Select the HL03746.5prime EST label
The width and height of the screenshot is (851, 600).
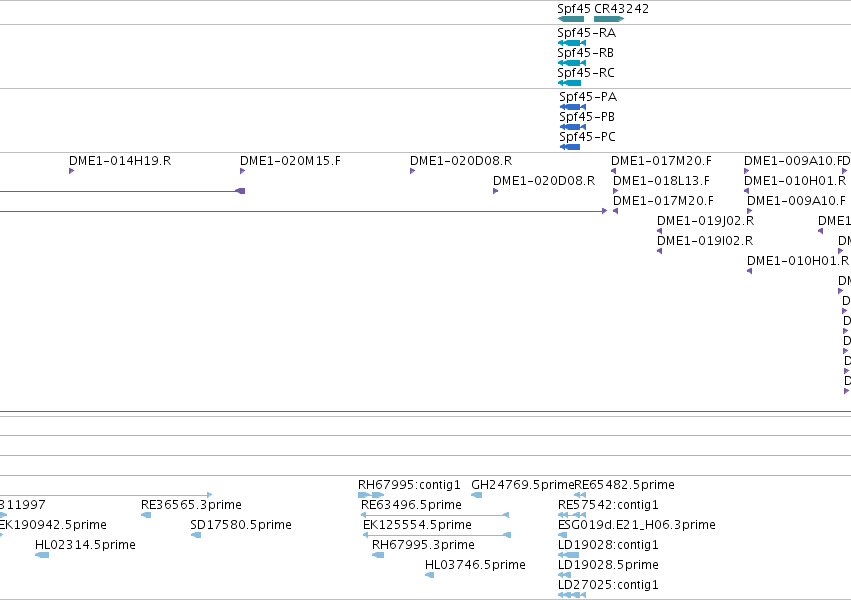point(475,565)
